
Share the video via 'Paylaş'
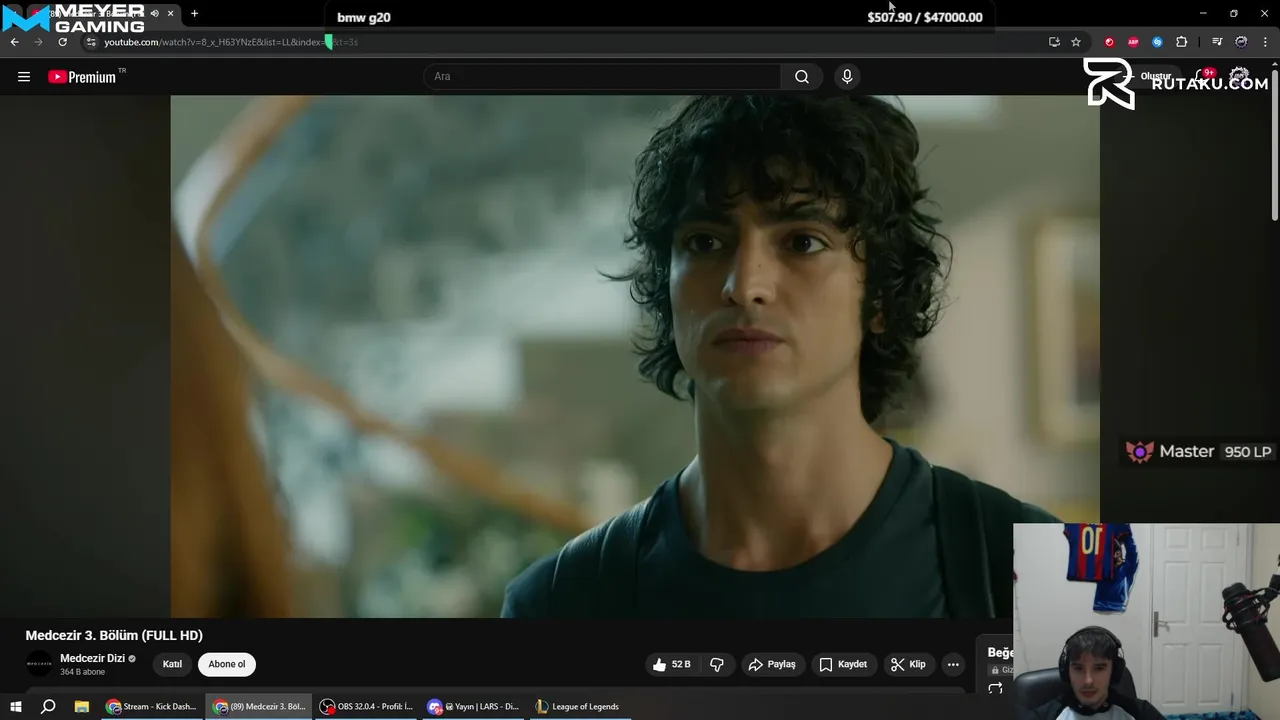coord(772,664)
